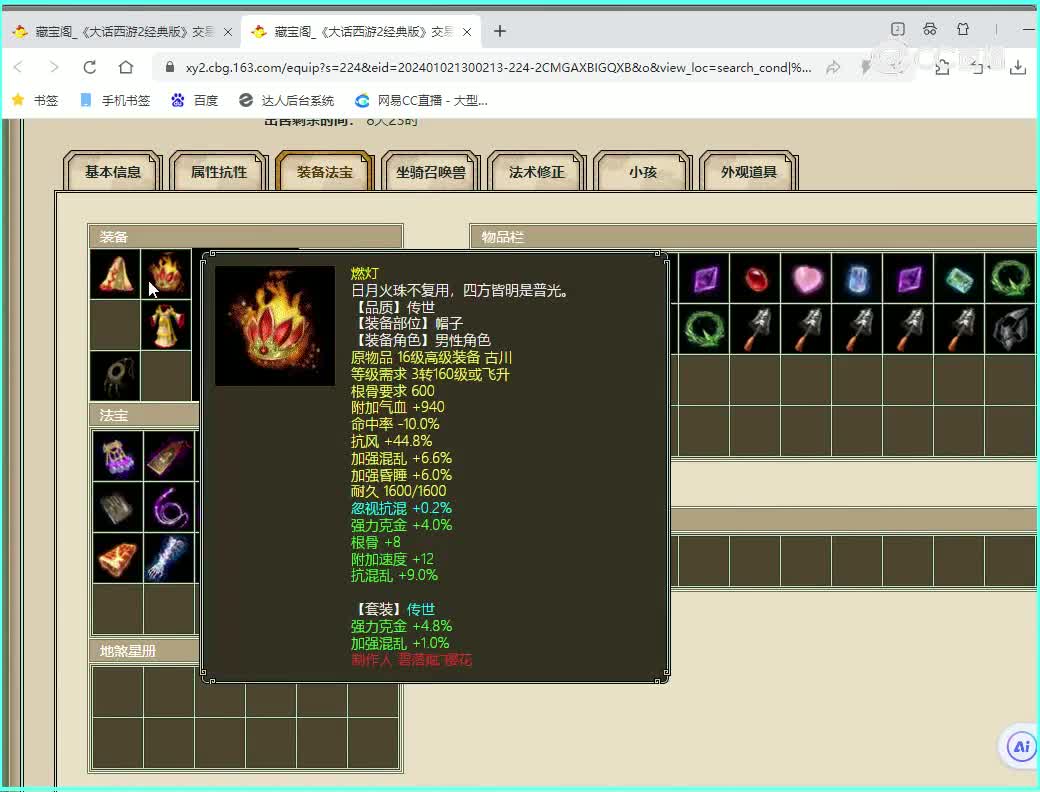Click the 附加速度 +12 text line

[392, 559]
